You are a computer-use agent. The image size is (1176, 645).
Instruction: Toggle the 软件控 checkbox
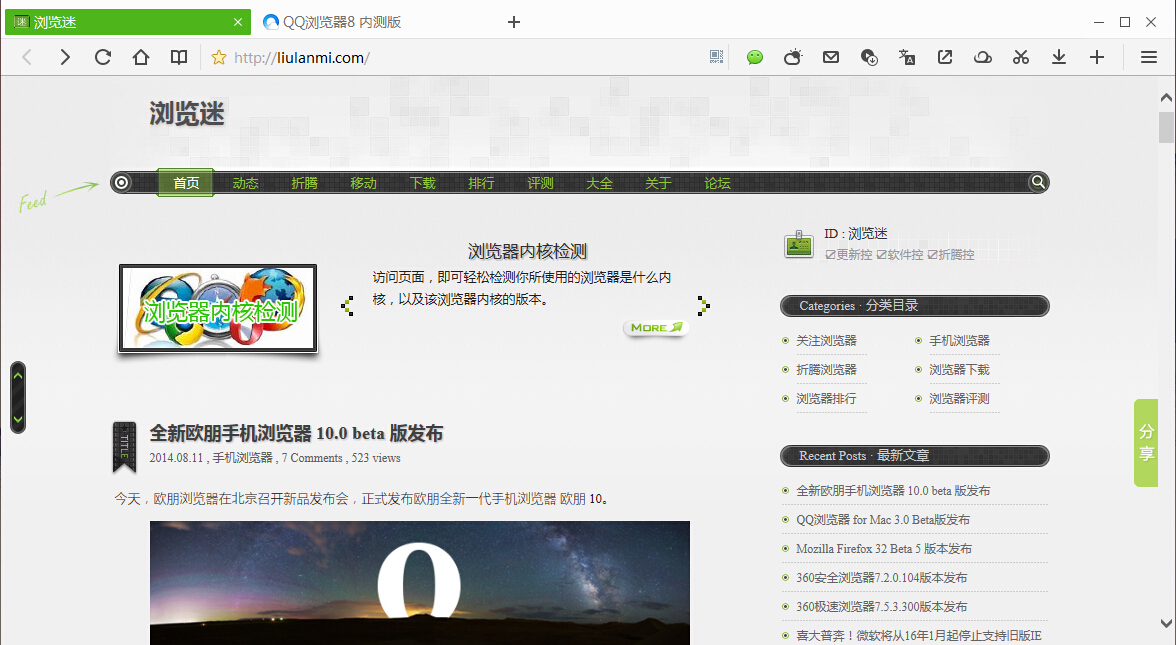(x=881, y=255)
